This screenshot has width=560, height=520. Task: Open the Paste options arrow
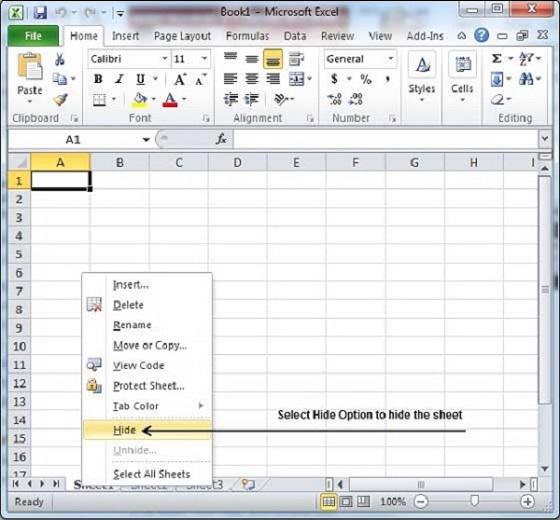click(x=30, y=102)
